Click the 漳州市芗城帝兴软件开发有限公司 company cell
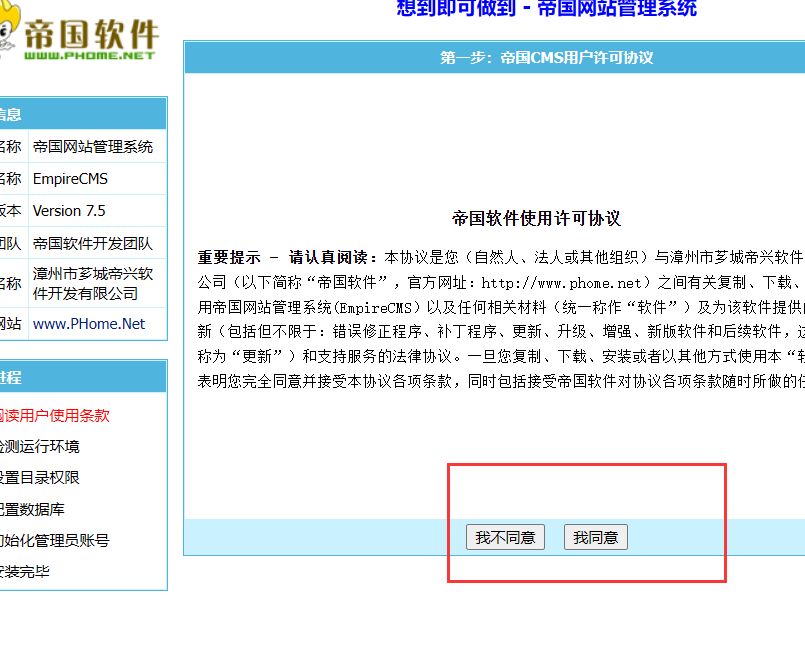 93,283
